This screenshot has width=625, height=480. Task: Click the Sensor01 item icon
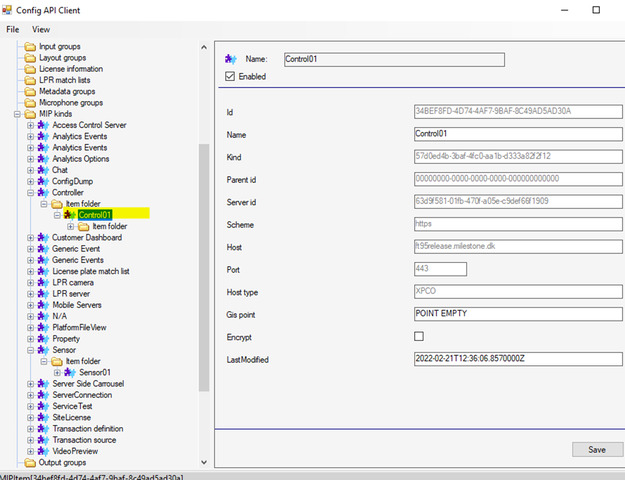tap(71, 372)
